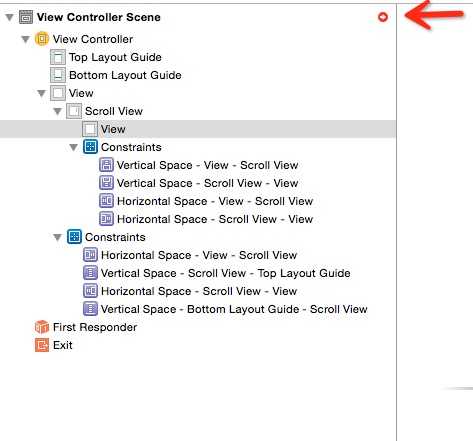Select the First Responder item
Screen dimensions: 473x441
click(x=95, y=327)
